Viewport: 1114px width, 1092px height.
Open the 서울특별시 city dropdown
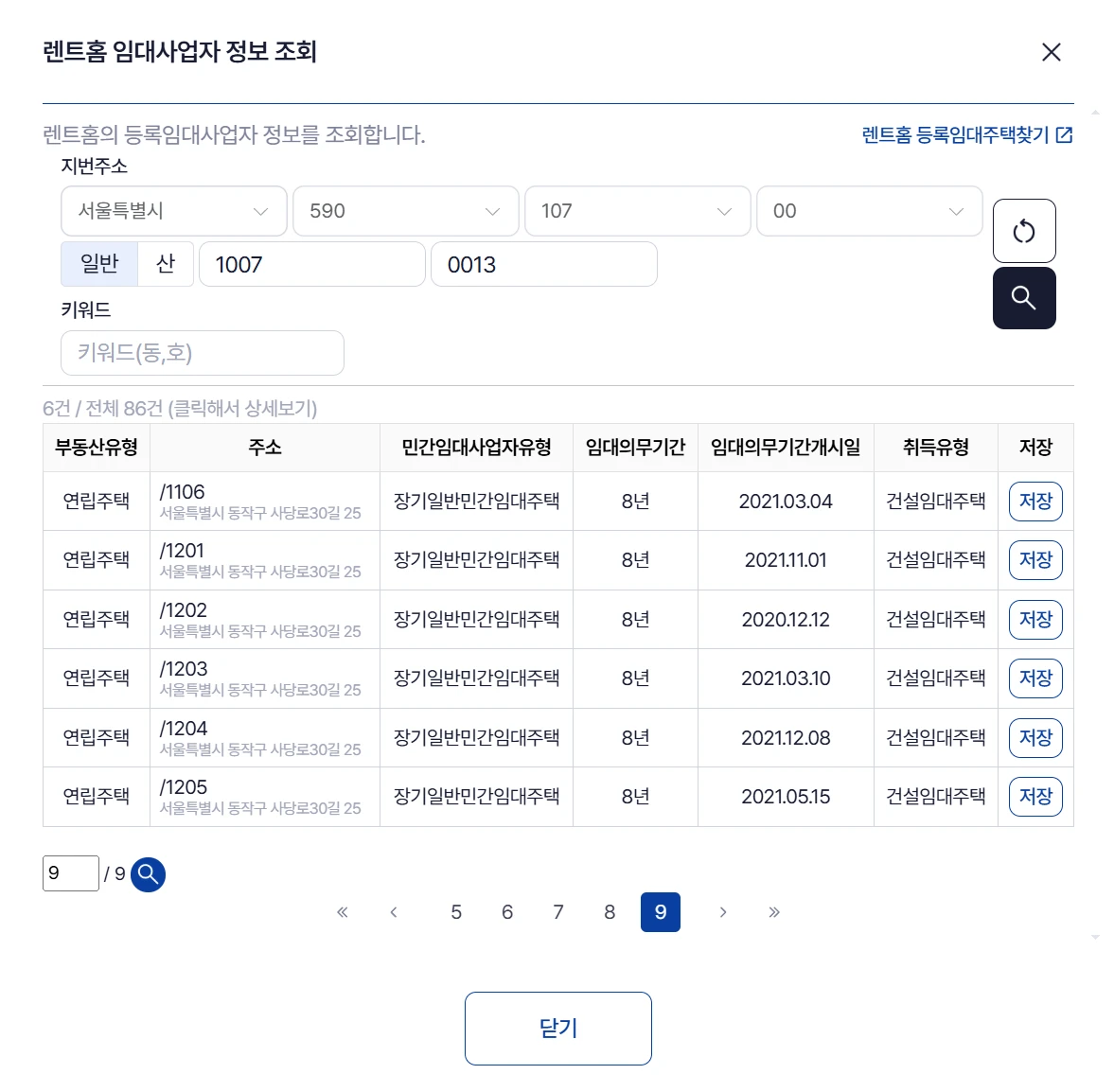click(x=174, y=211)
